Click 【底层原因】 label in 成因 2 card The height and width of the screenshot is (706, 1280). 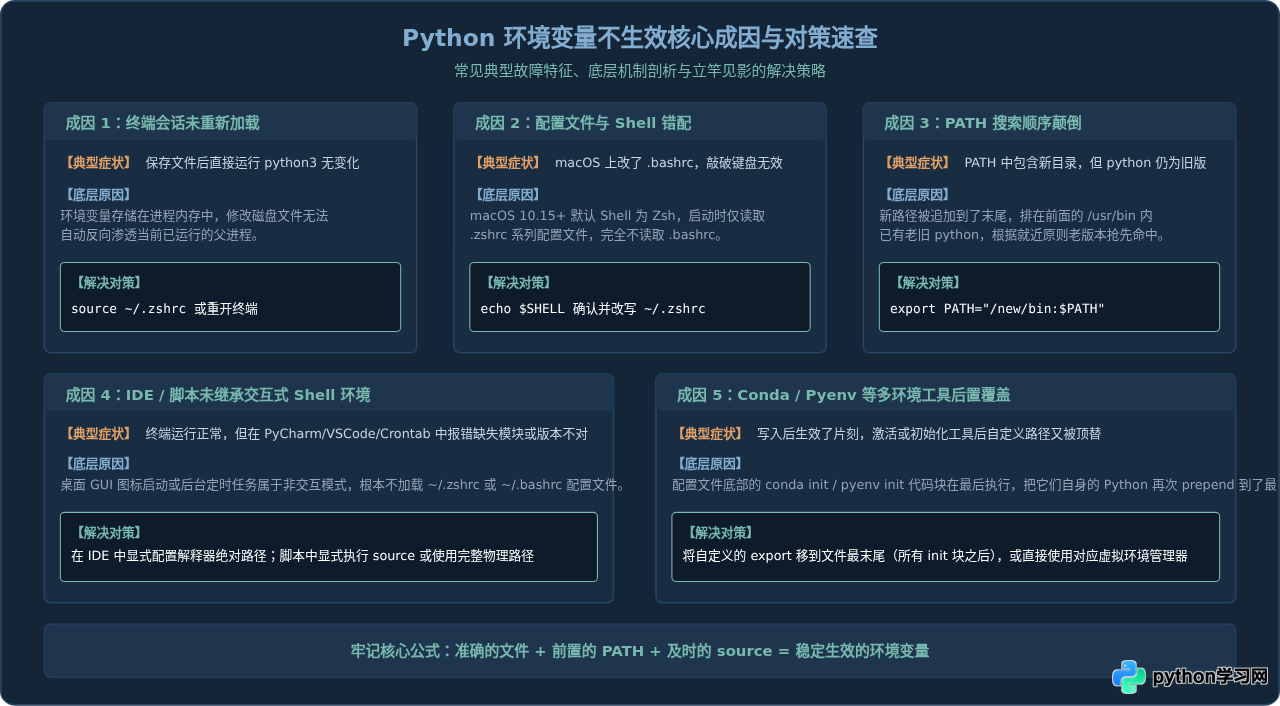click(508, 195)
